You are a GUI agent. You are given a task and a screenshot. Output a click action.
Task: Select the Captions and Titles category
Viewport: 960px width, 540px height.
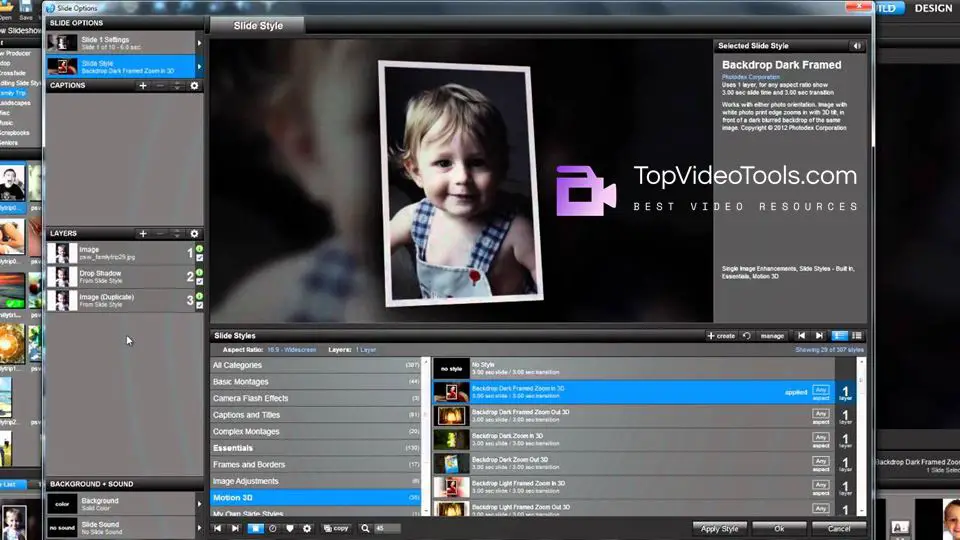[315, 414]
